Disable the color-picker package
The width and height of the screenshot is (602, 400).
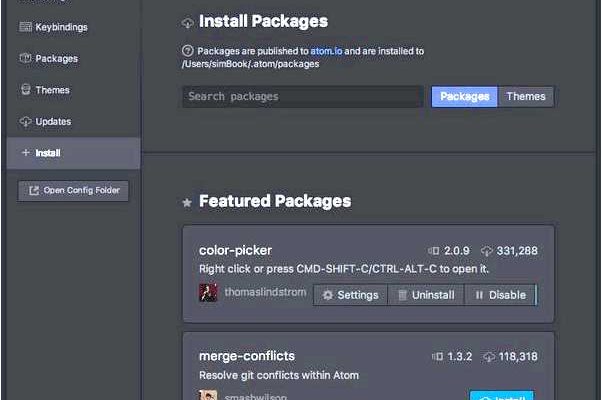point(501,295)
